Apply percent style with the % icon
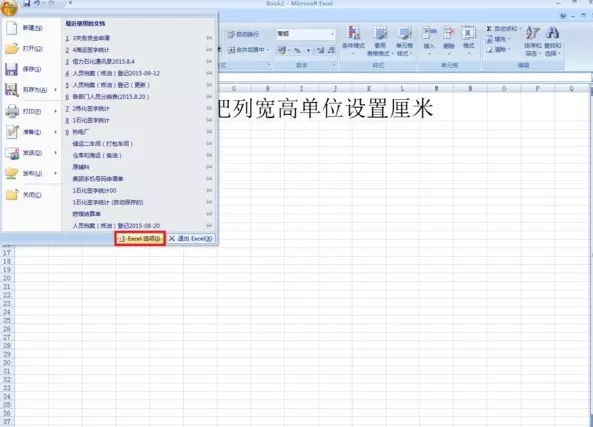 pos(298,50)
